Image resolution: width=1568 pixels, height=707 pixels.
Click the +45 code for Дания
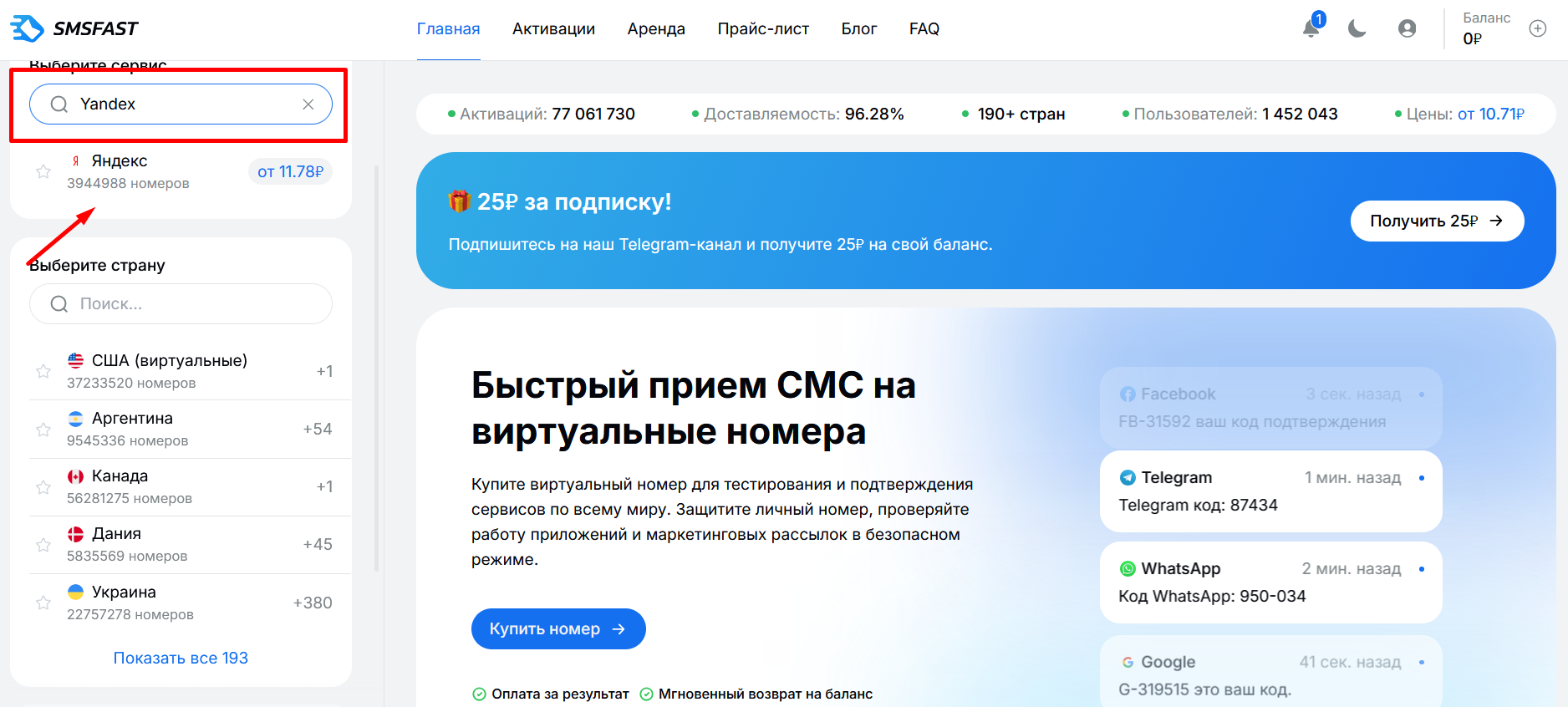click(318, 544)
